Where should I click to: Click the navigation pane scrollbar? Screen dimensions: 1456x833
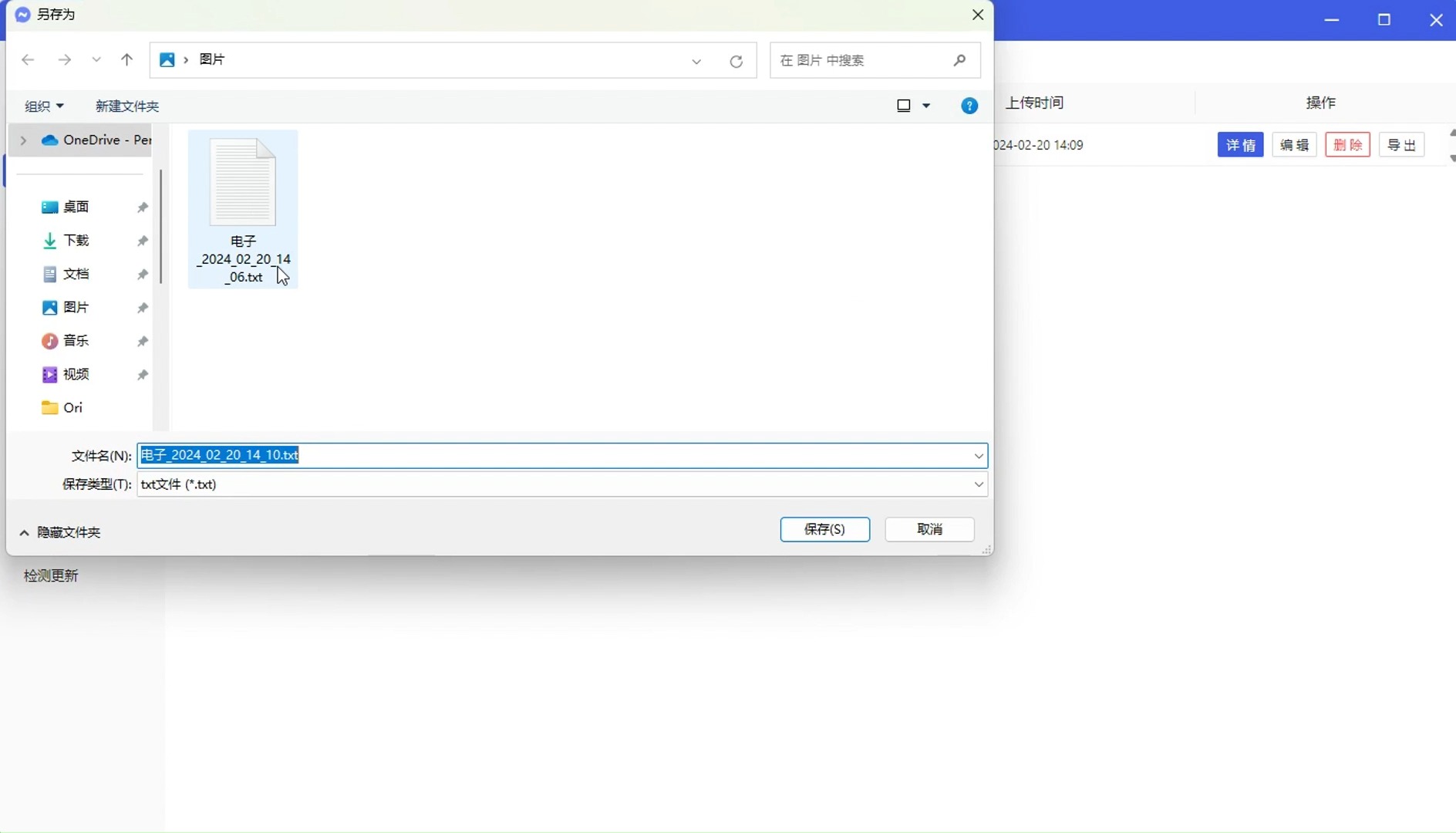[160, 225]
